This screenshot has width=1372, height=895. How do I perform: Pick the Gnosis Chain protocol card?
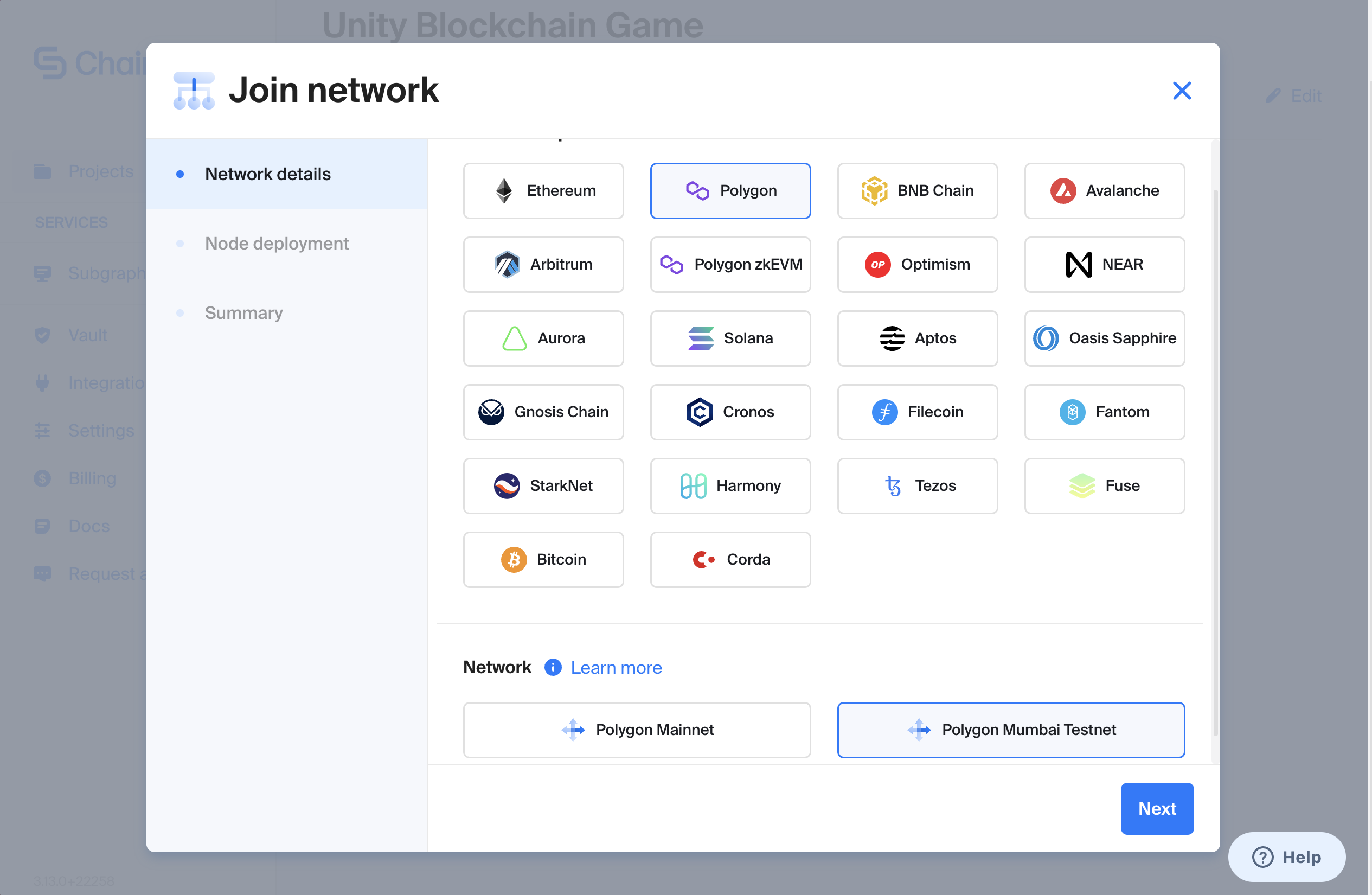coord(543,412)
